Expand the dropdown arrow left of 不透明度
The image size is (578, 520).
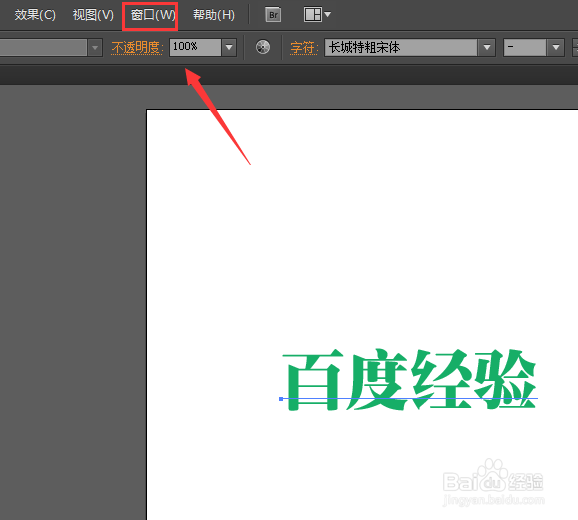click(x=95, y=48)
